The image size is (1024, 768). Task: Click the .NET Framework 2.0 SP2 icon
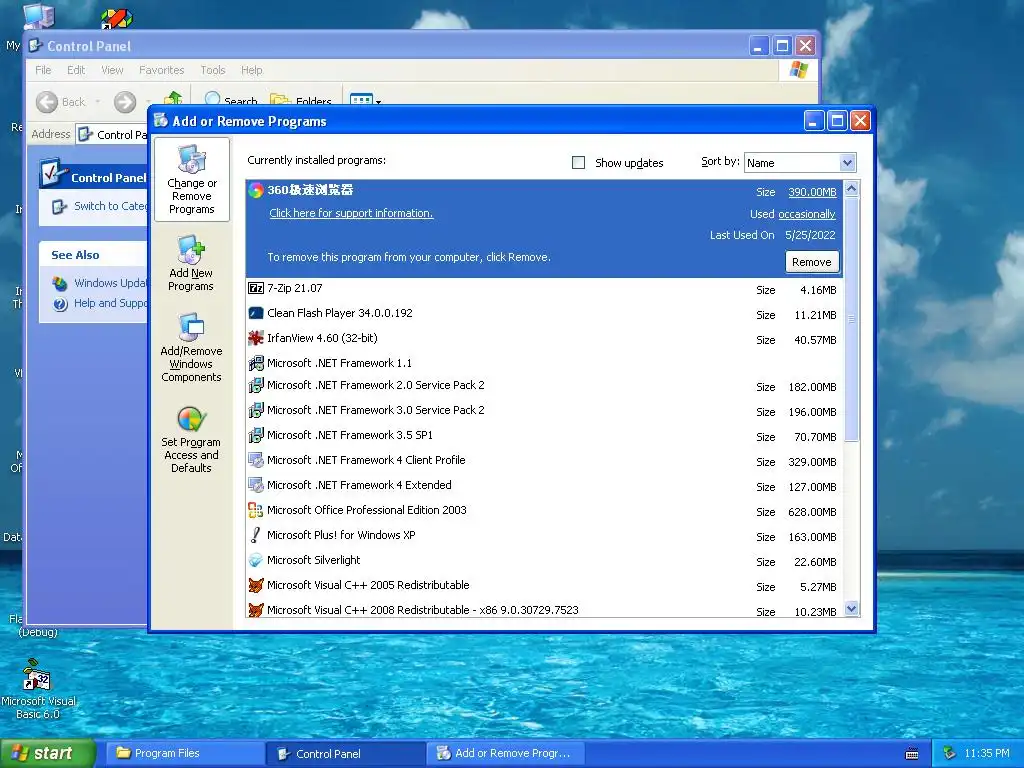[256, 385]
